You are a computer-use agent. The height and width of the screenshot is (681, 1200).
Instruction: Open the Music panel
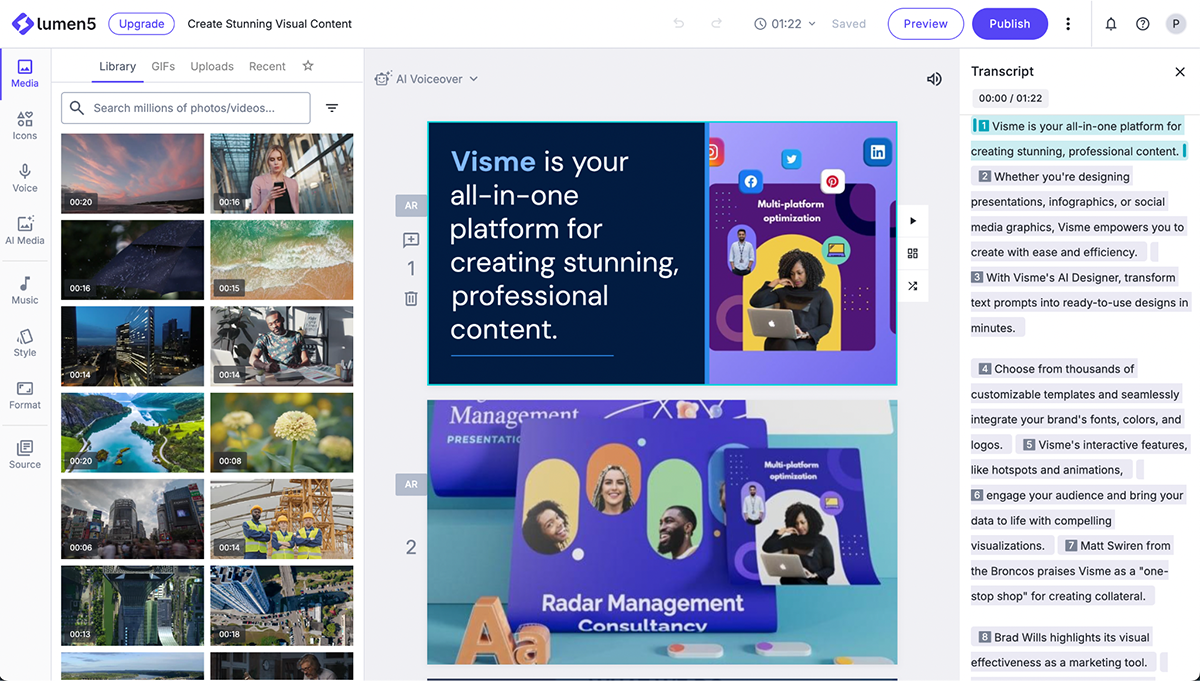point(24,290)
